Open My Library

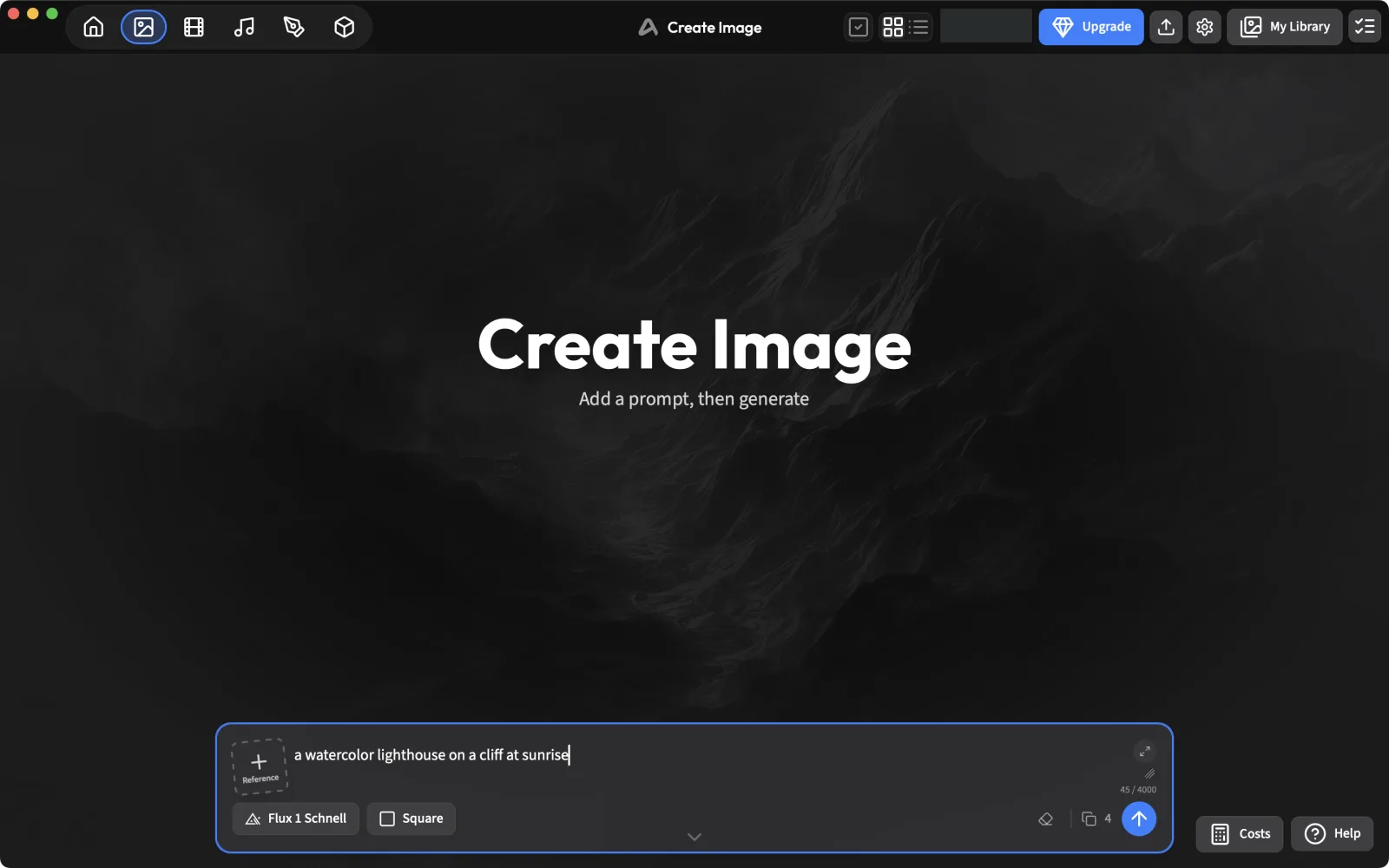[1285, 27]
